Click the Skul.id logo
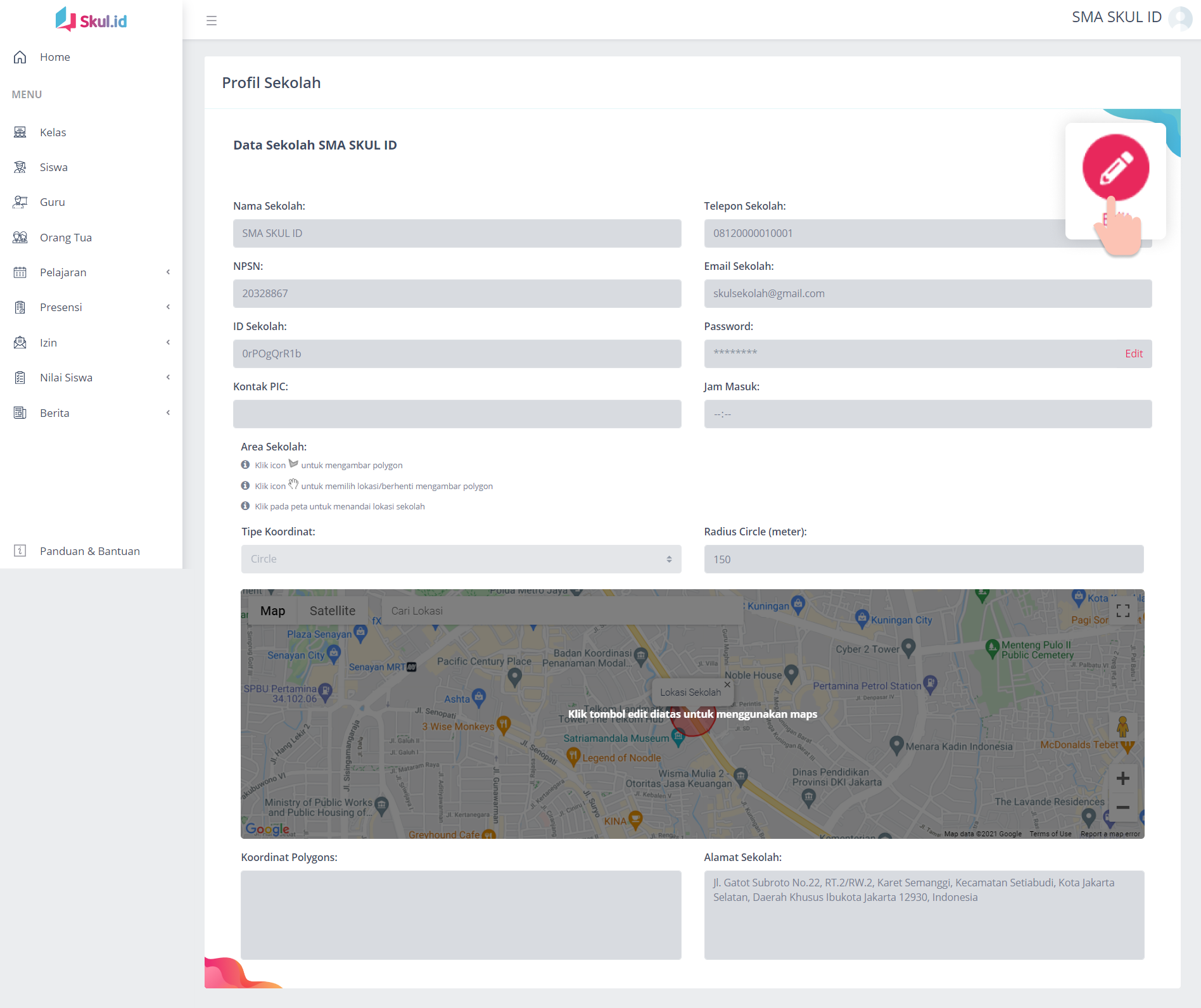 point(91,20)
